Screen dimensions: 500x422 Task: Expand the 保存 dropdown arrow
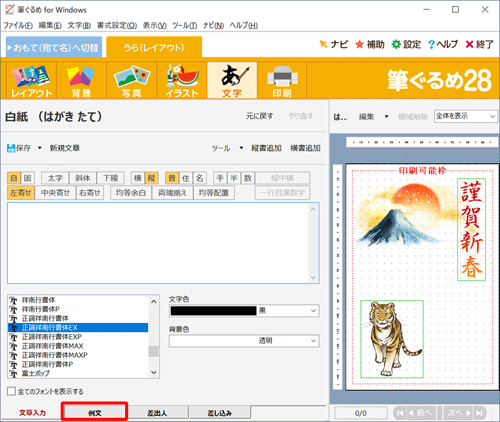(x=39, y=148)
